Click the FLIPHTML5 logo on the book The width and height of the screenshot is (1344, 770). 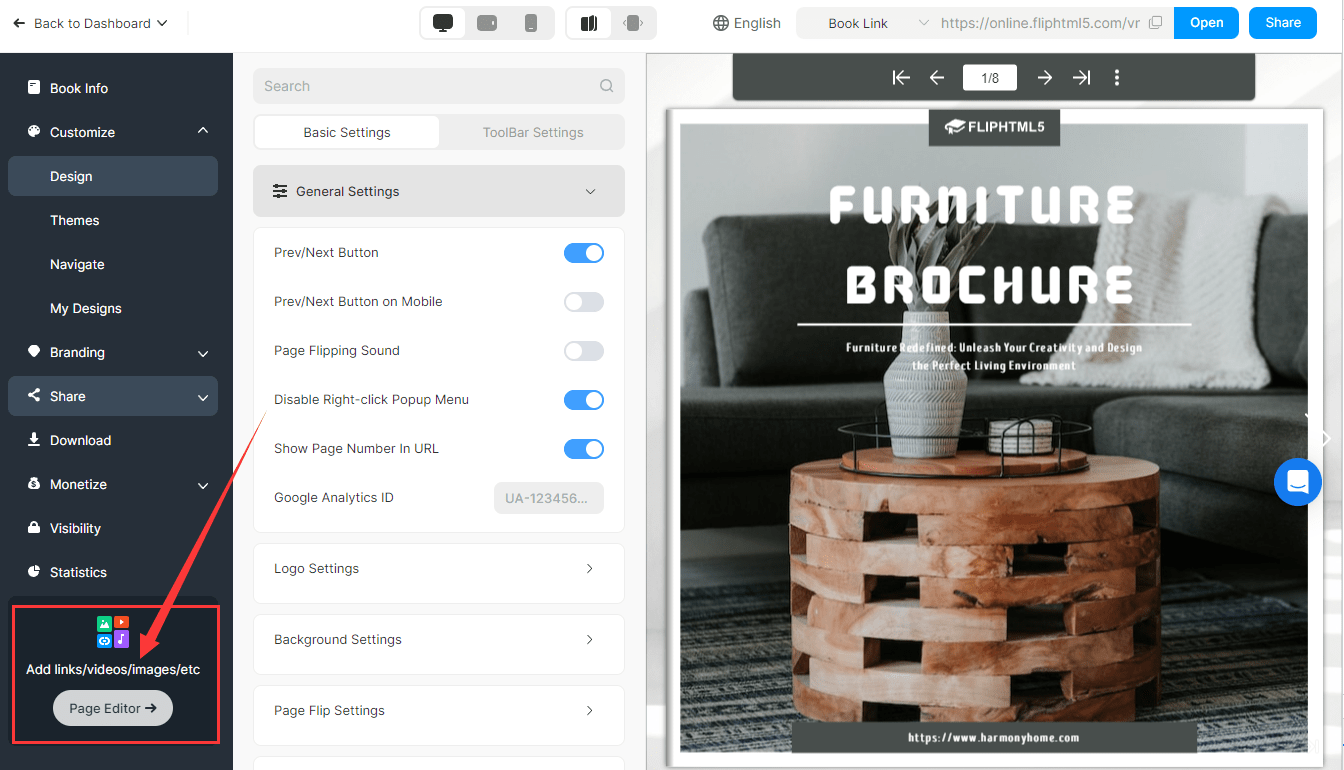pyautogui.click(x=994, y=127)
